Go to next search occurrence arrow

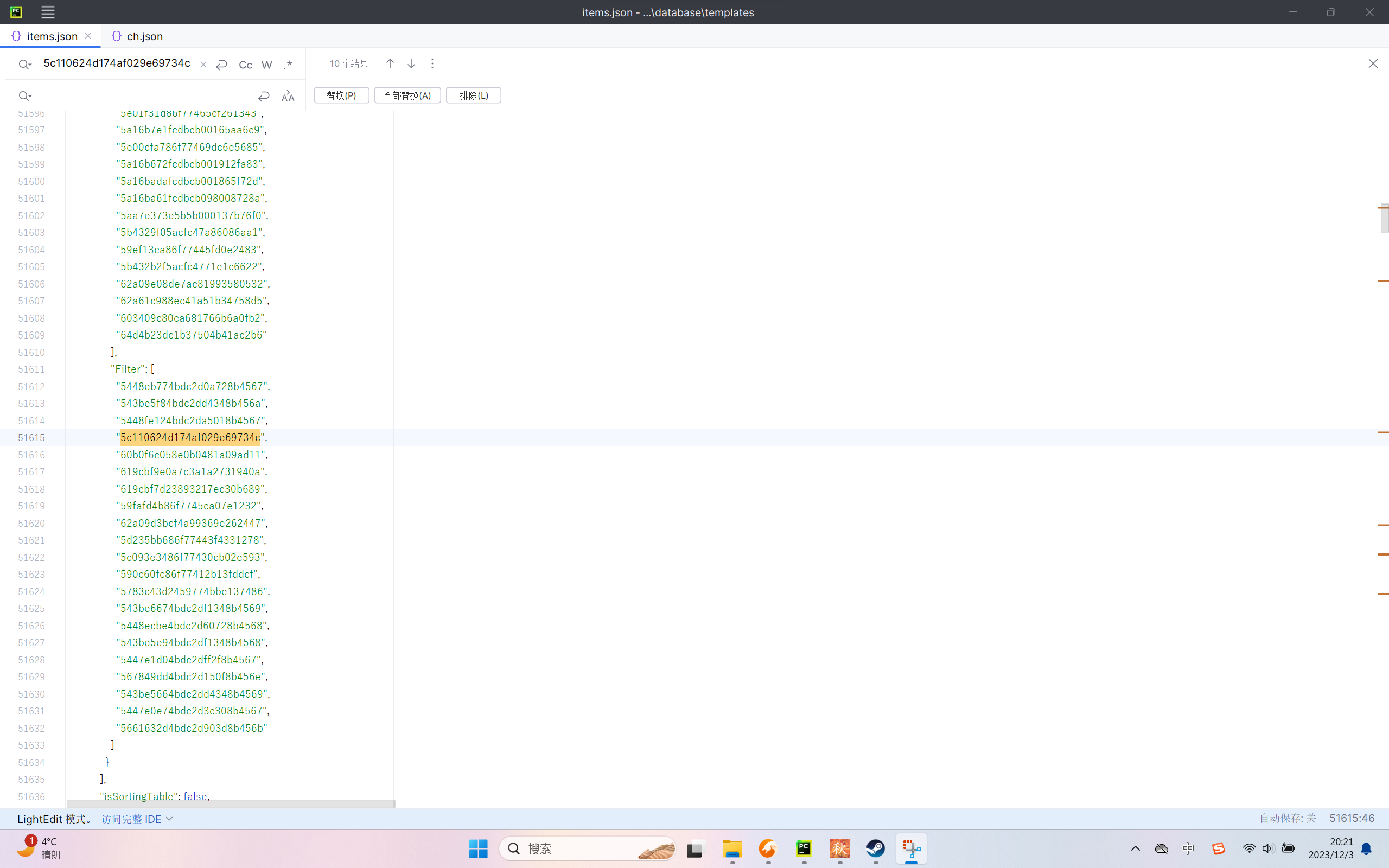pos(411,63)
